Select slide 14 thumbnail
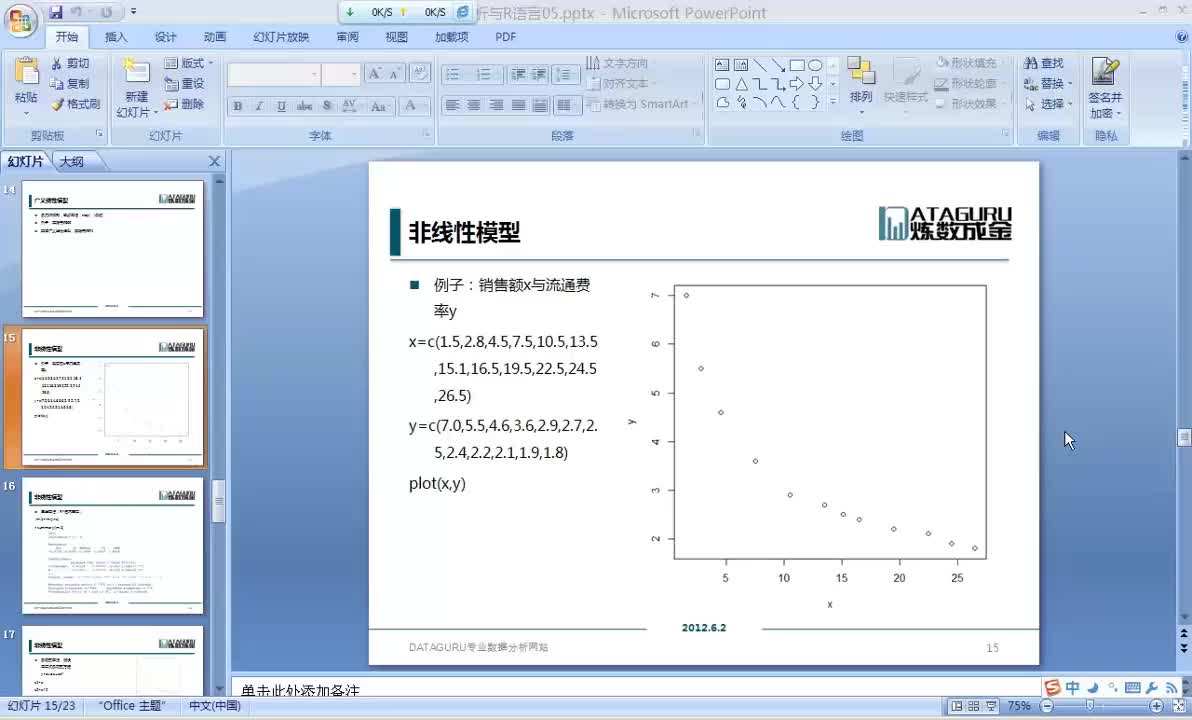1192x720 pixels. (x=113, y=249)
